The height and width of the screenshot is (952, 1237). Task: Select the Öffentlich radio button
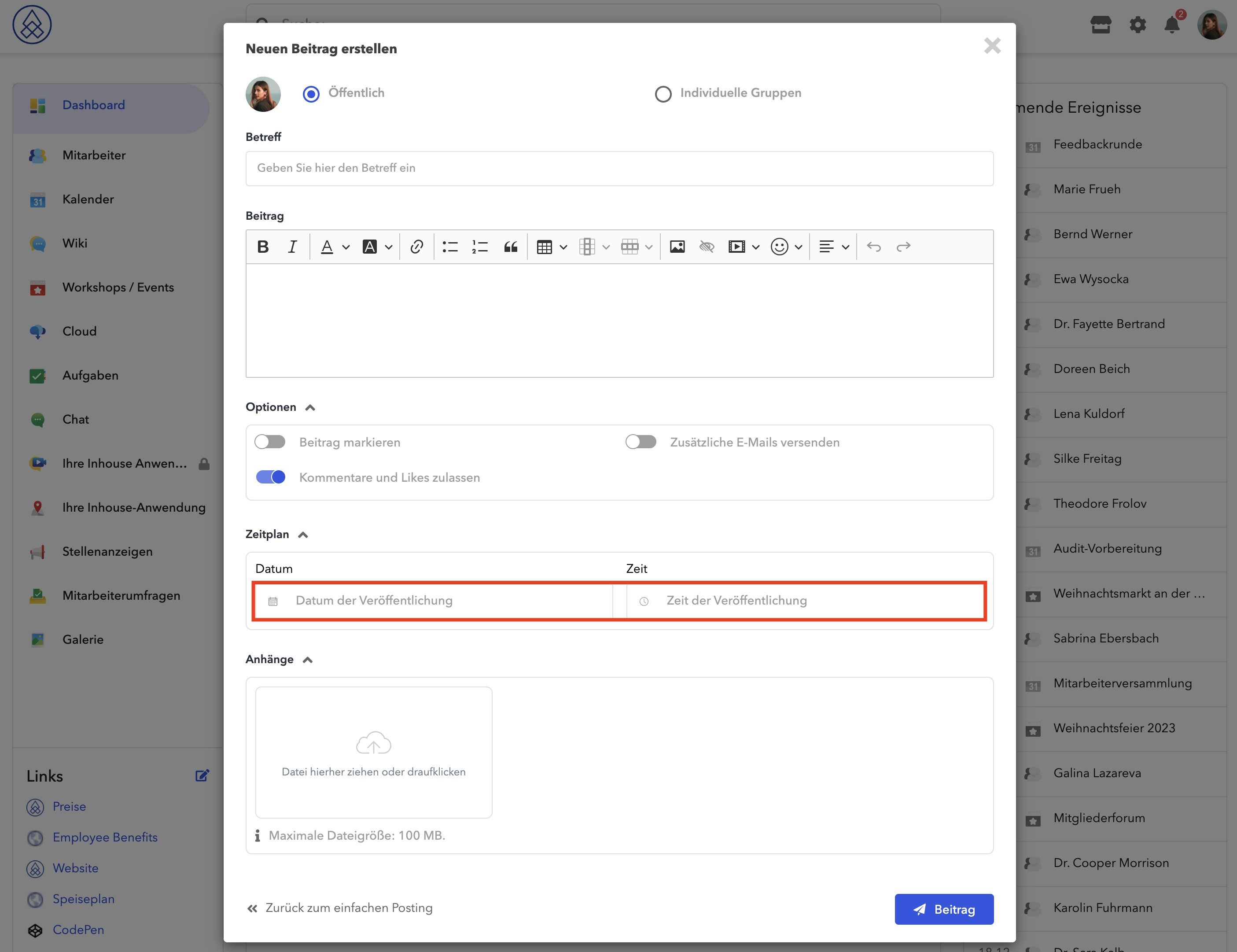click(311, 93)
